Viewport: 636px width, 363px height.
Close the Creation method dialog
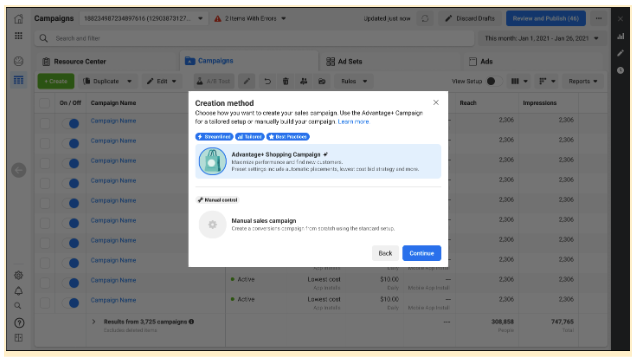436,103
